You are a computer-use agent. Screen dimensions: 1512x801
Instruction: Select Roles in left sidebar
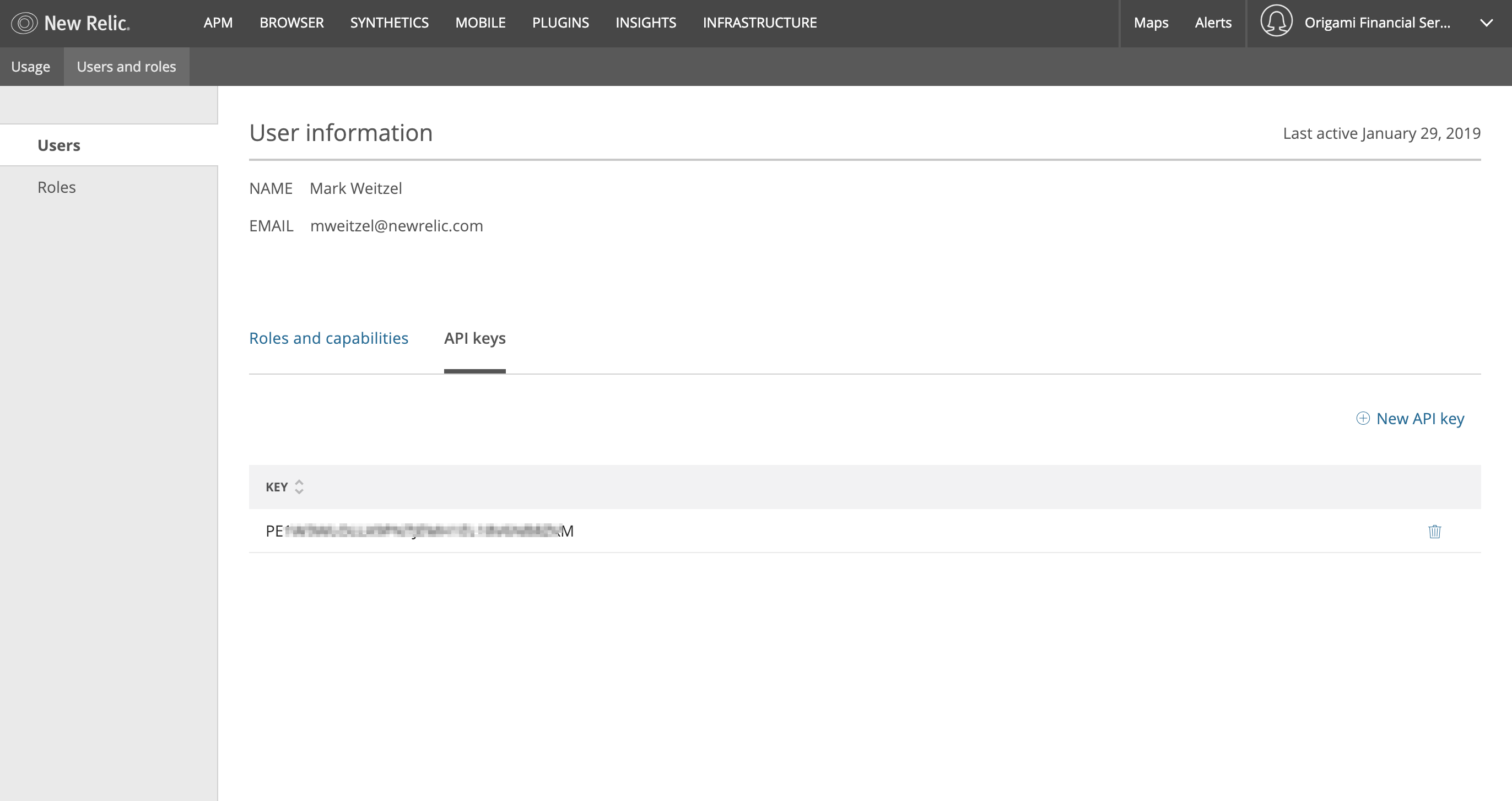point(56,187)
